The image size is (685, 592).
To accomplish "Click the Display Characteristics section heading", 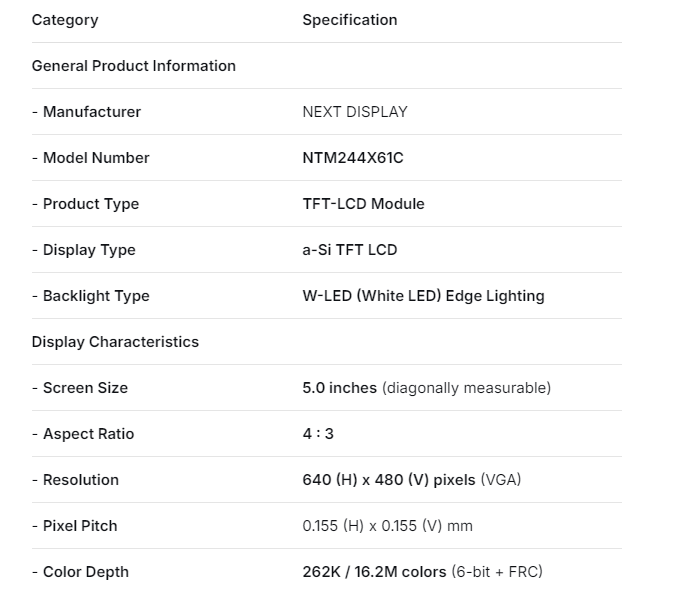I will tap(115, 342).
